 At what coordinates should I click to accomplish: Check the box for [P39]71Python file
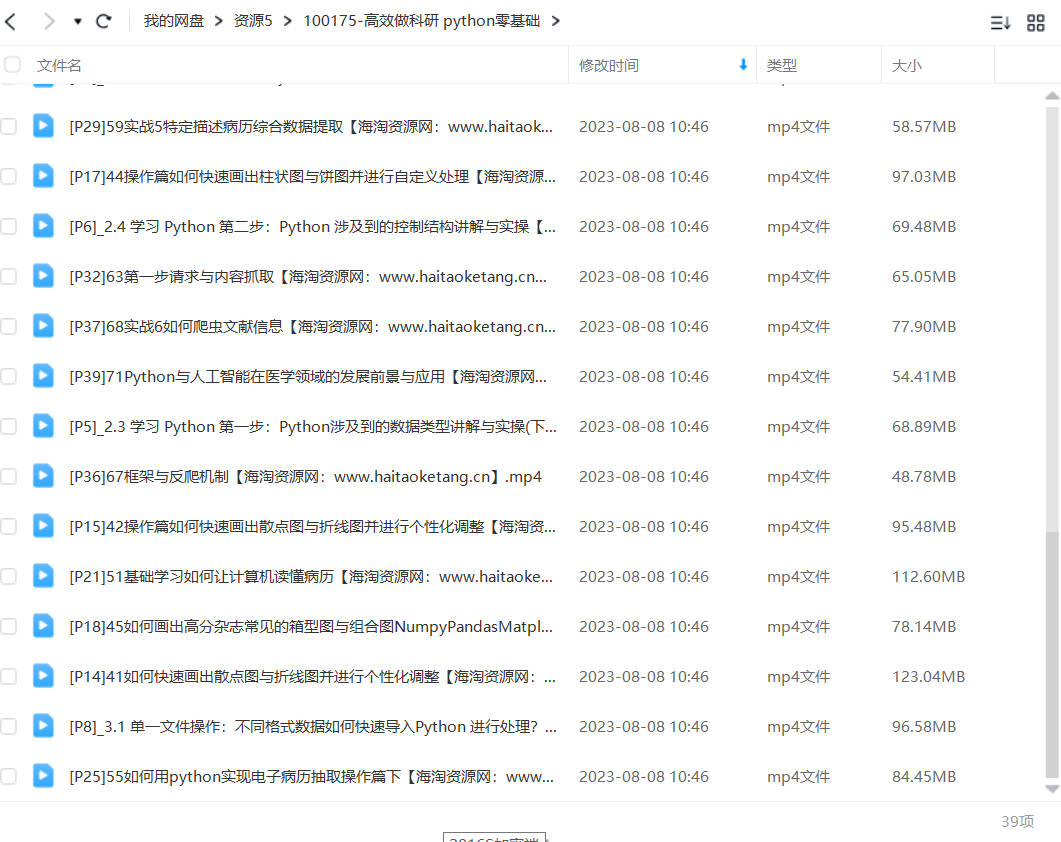click(8, 376)
